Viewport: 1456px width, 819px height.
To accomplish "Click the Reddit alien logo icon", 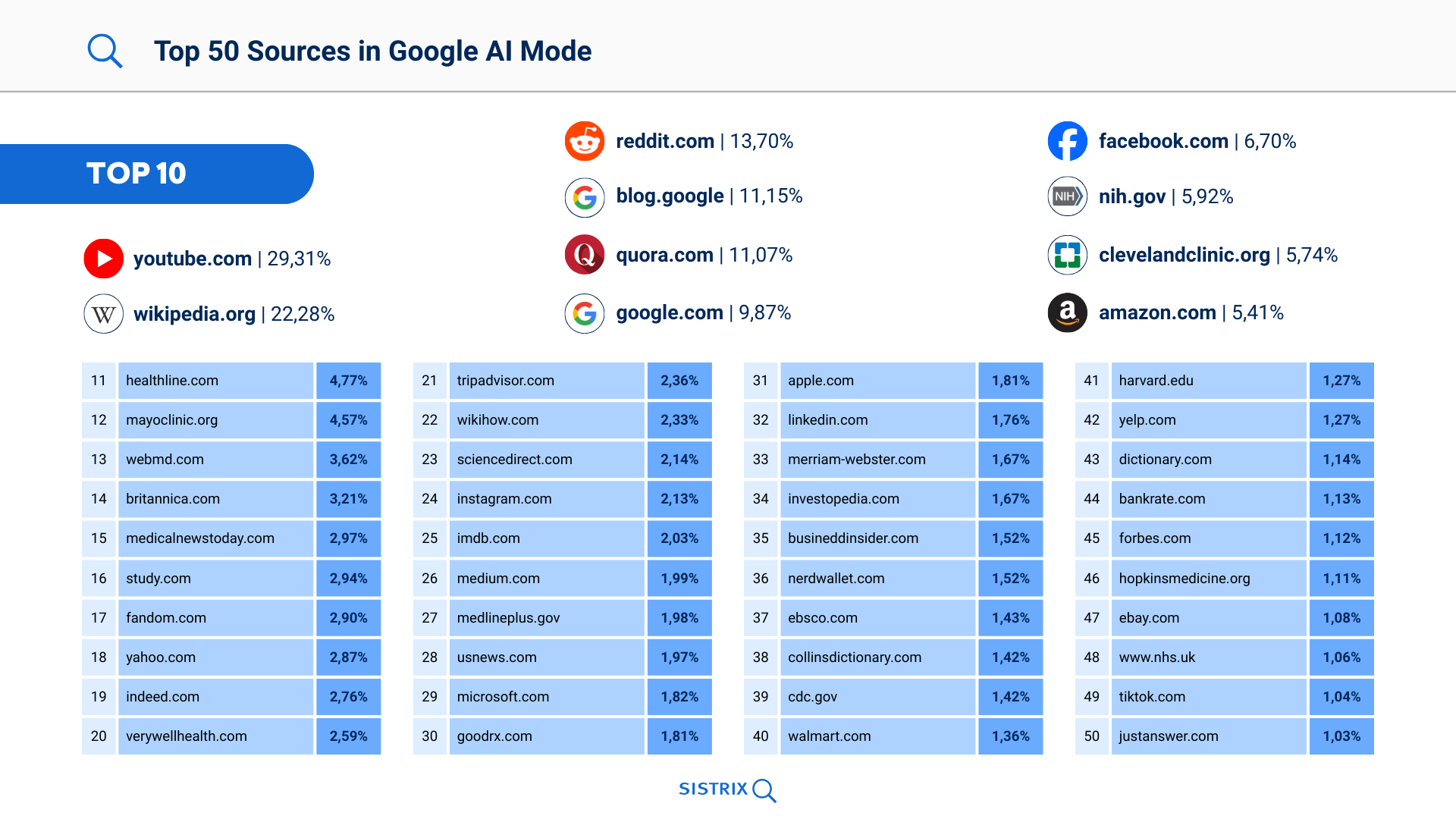I will click(585, 141).
